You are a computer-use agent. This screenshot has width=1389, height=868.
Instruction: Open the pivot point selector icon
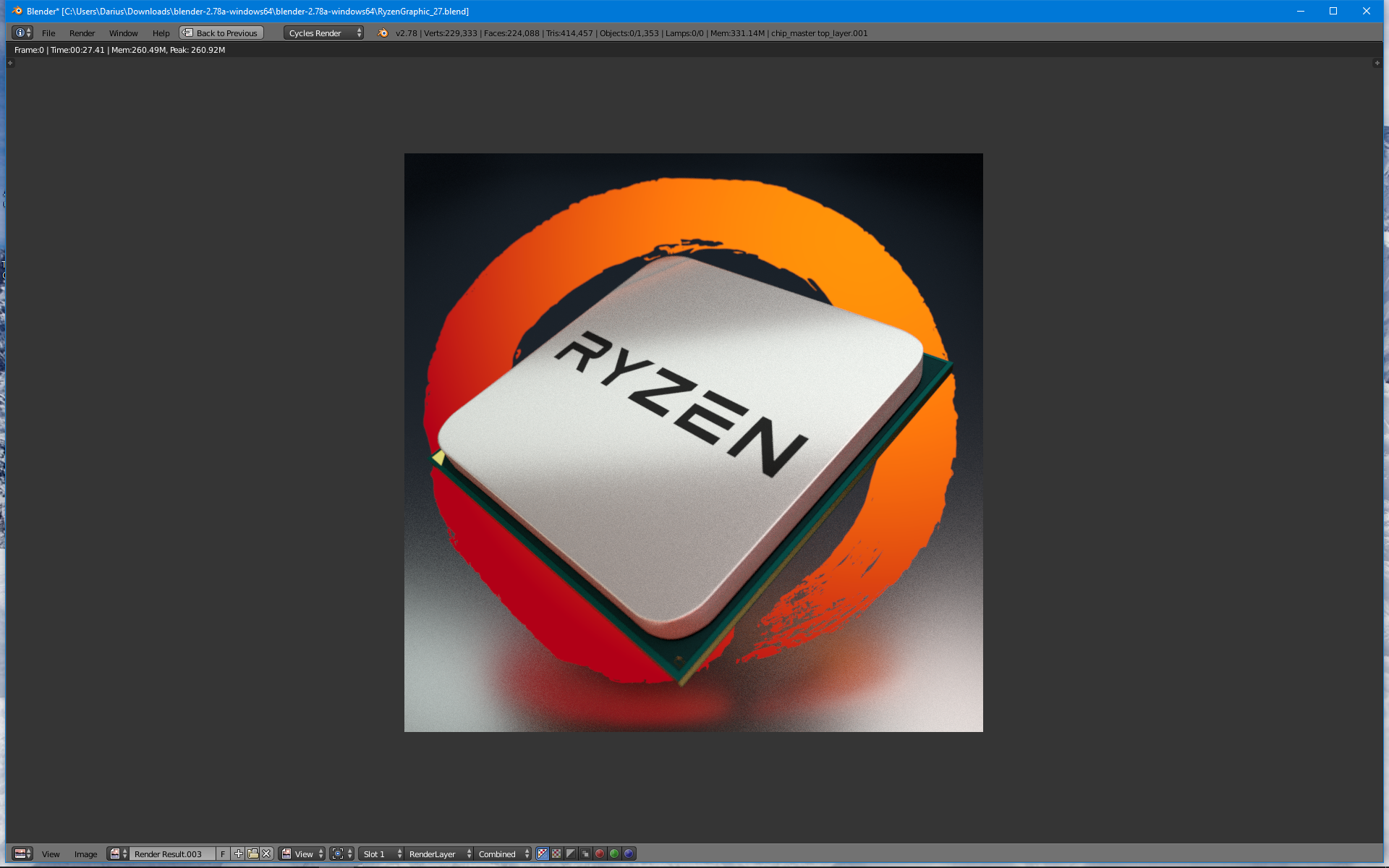click(x=341, y=854)
